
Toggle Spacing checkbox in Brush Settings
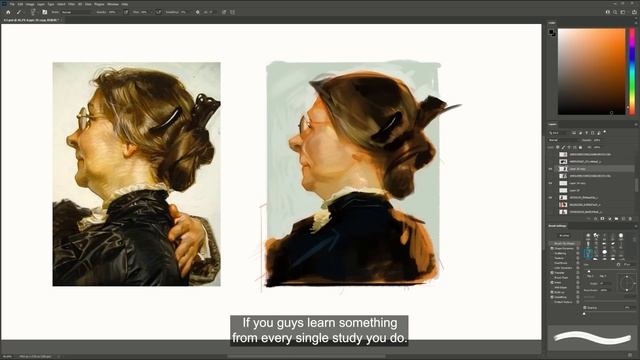point(585,308)
